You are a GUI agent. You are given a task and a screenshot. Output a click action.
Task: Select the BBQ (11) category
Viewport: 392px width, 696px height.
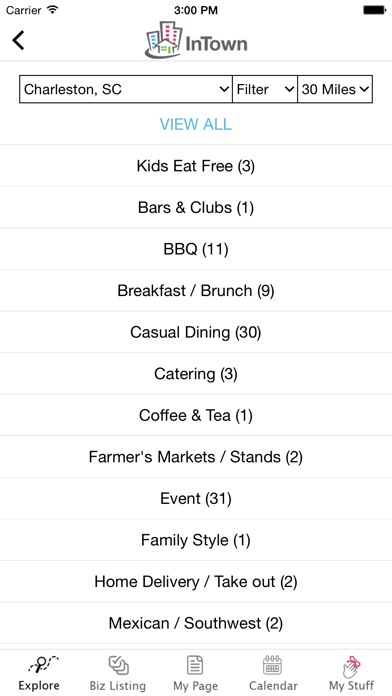click(196, 249)
